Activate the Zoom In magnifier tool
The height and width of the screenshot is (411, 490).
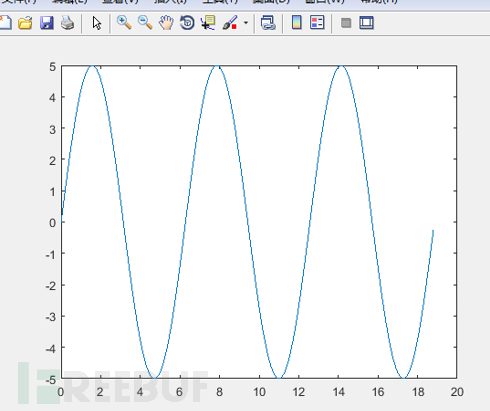(124, 23)
